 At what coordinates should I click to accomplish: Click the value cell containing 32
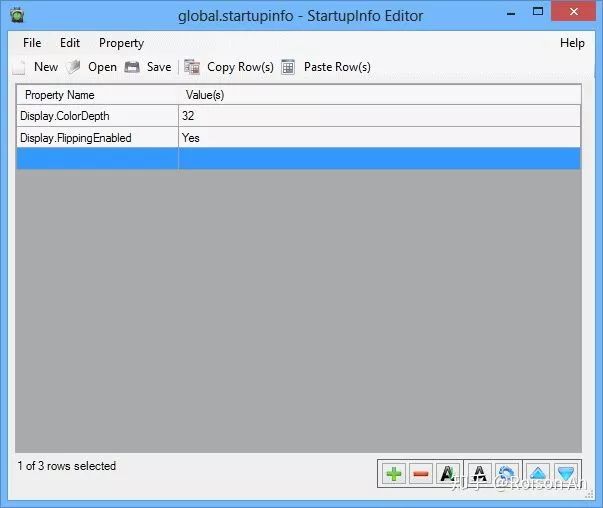[379, 116]
